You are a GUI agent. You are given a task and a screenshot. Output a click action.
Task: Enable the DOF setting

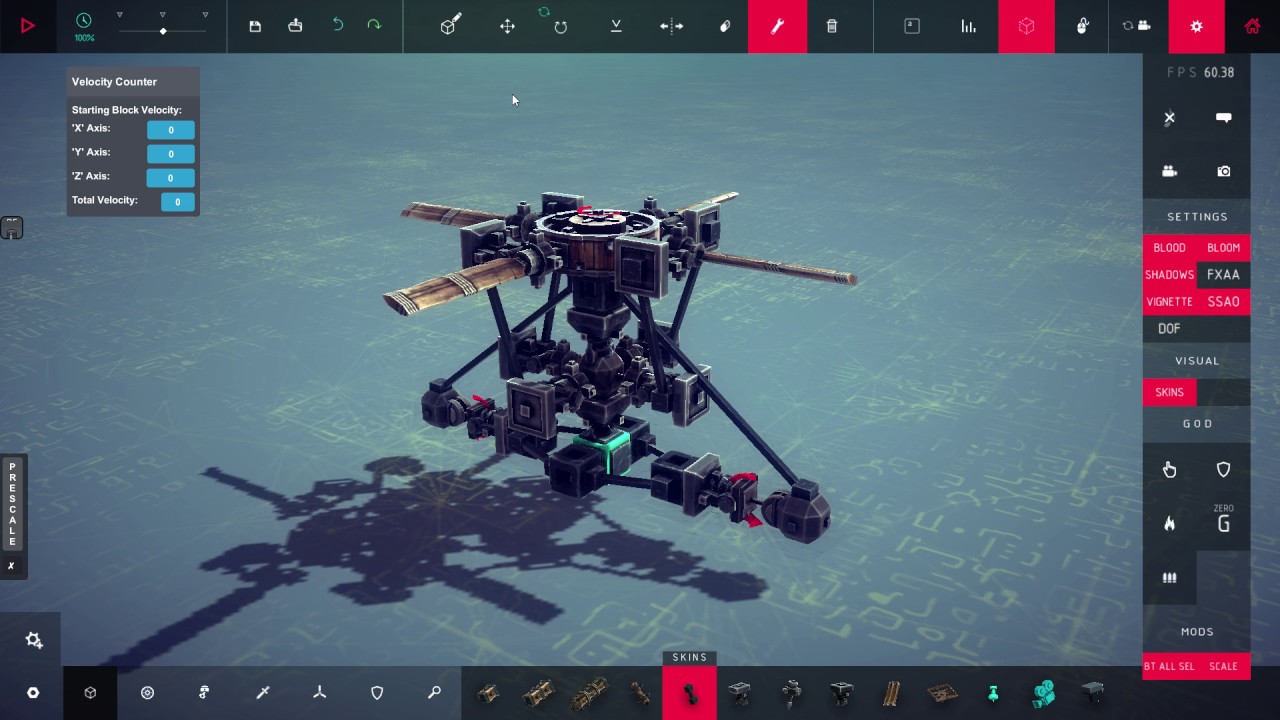(x=1169, y=329)
